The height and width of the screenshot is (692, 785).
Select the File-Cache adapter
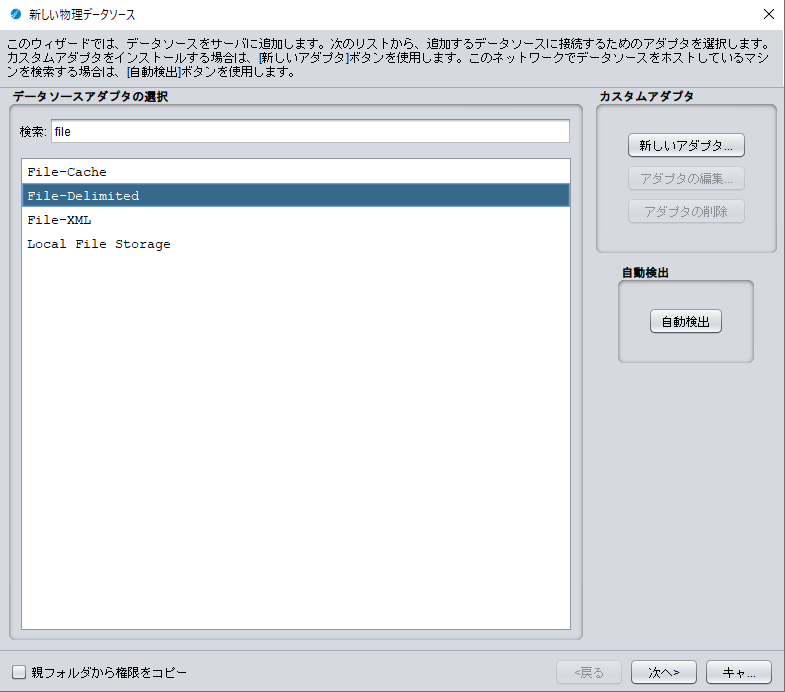[295, 172]
